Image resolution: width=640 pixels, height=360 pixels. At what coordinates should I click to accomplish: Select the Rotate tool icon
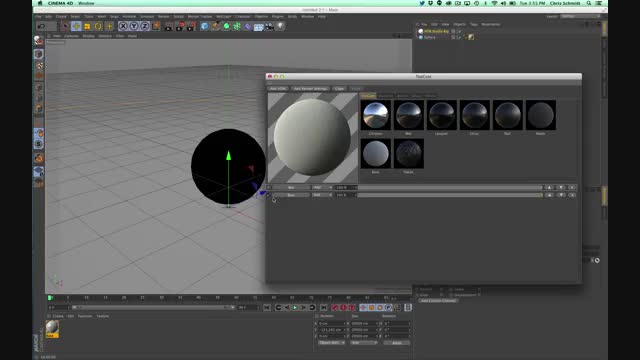98,26
